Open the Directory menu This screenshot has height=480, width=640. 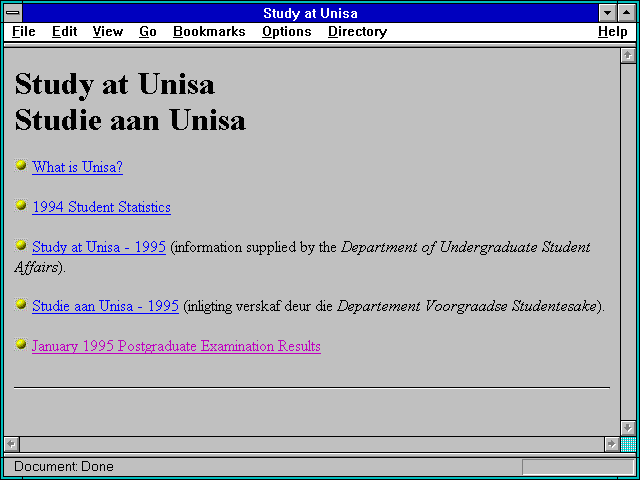point(358,31)
